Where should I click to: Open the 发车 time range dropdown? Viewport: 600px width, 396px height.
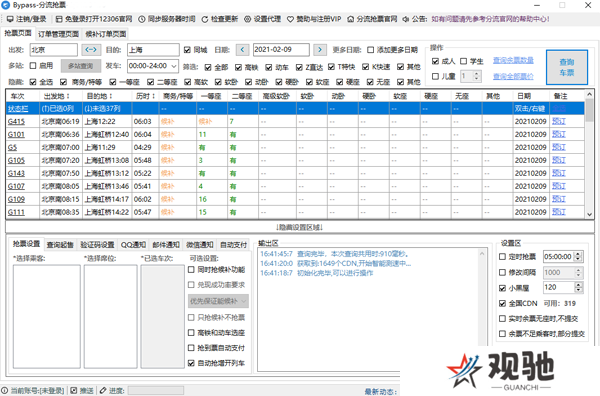tap(174, 66)
